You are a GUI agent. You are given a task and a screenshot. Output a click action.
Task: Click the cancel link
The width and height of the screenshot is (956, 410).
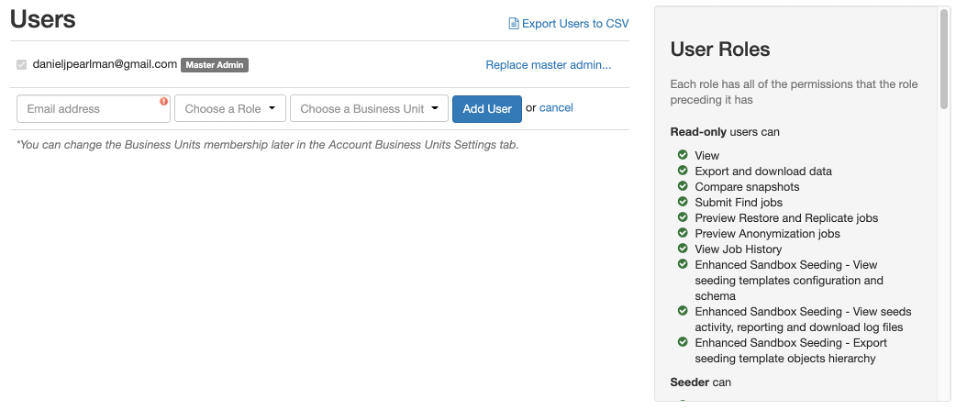click(556, 108)
